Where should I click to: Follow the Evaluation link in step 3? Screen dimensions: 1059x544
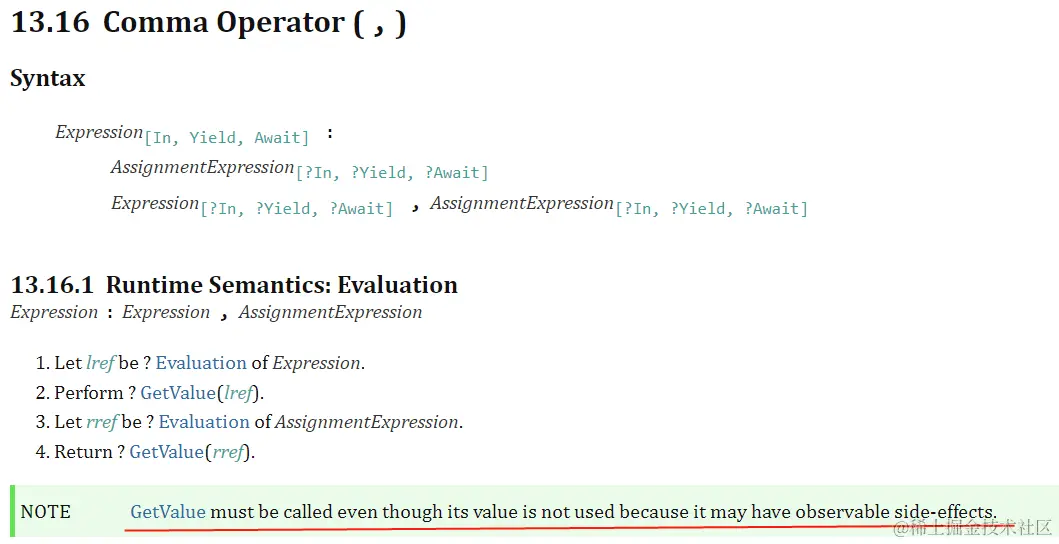point(204,422)
